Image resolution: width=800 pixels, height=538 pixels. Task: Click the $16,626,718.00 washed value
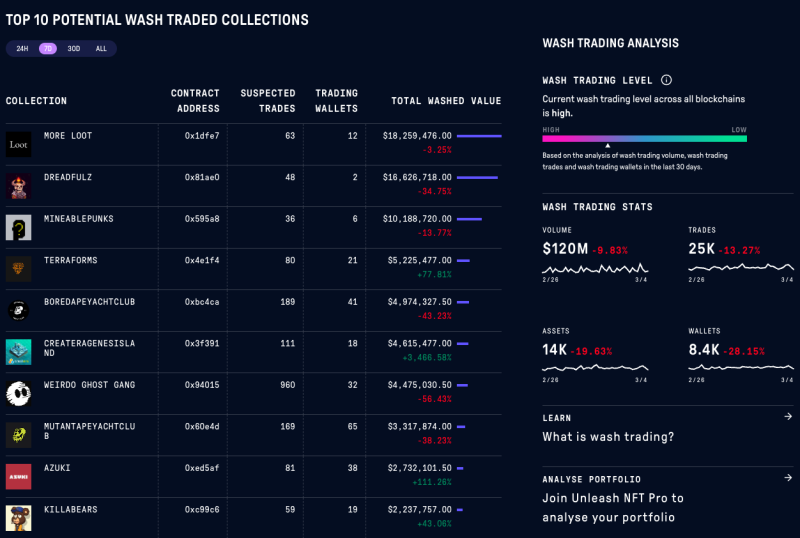[417, 177]
